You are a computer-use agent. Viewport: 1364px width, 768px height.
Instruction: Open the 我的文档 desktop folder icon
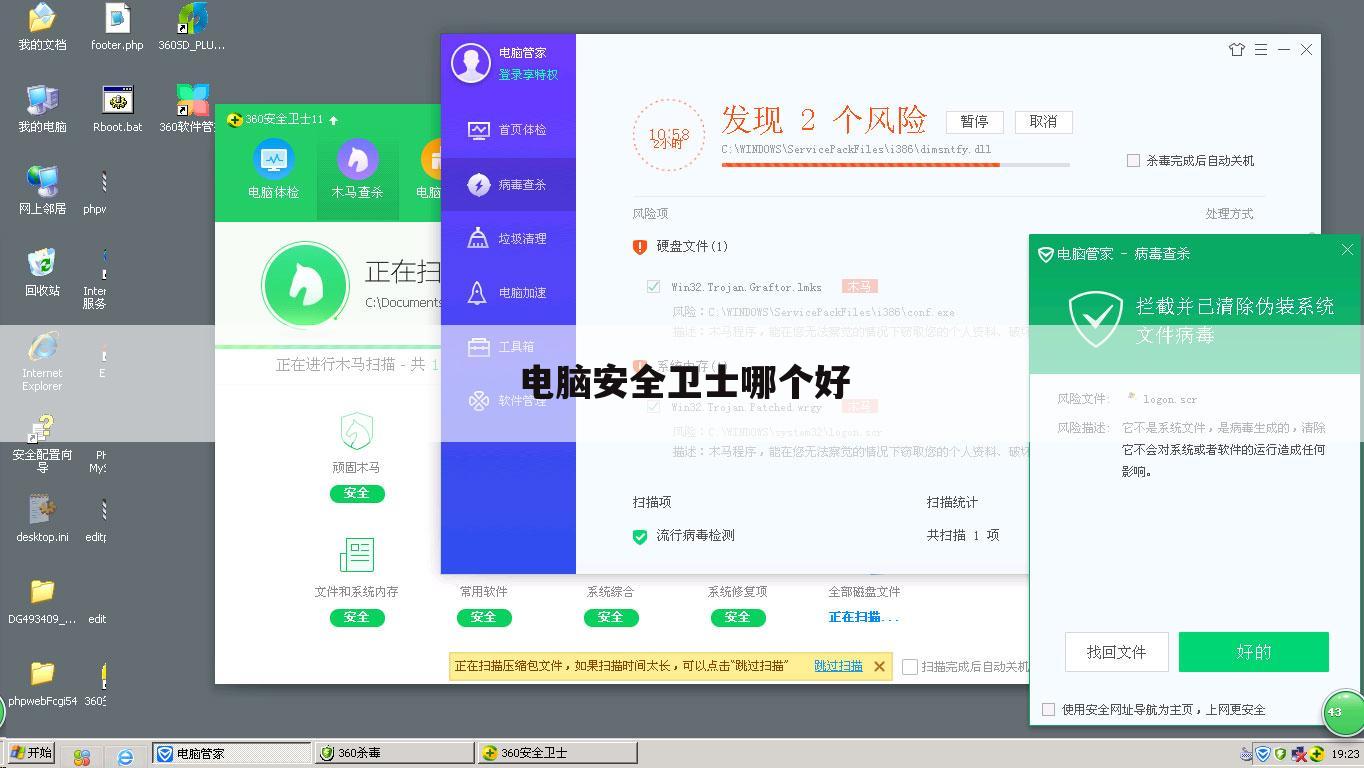[x=42, y=18]
